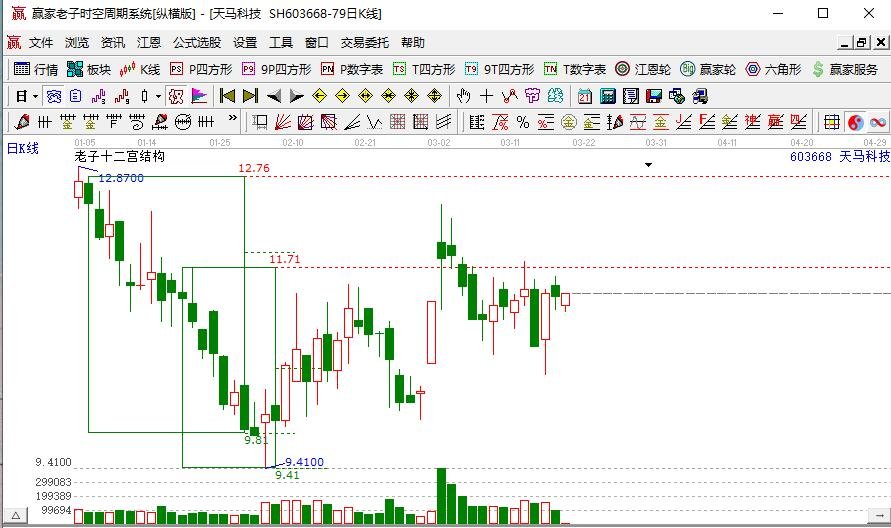Minimize the inner document window
Viewport: 891px width, 528px height.
[x=846, y=43]
